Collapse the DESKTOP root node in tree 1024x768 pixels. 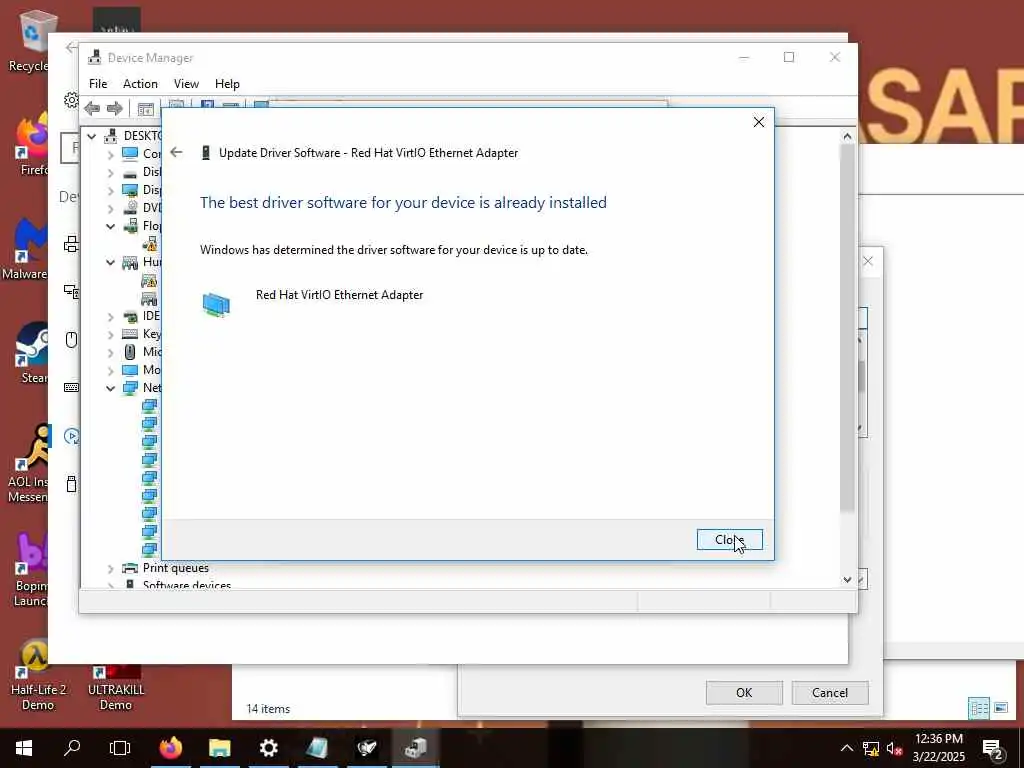[92, 136]
